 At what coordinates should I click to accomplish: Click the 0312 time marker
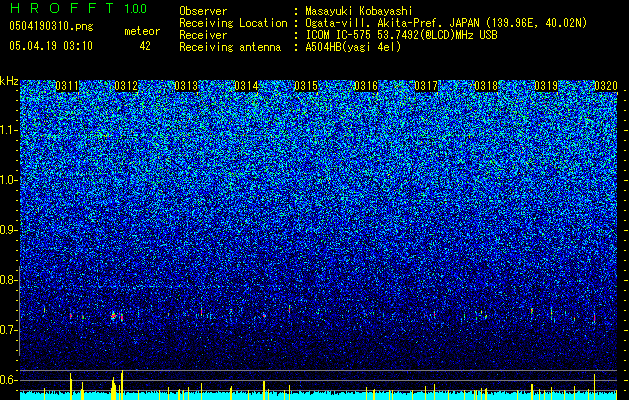tap(126, 86)
